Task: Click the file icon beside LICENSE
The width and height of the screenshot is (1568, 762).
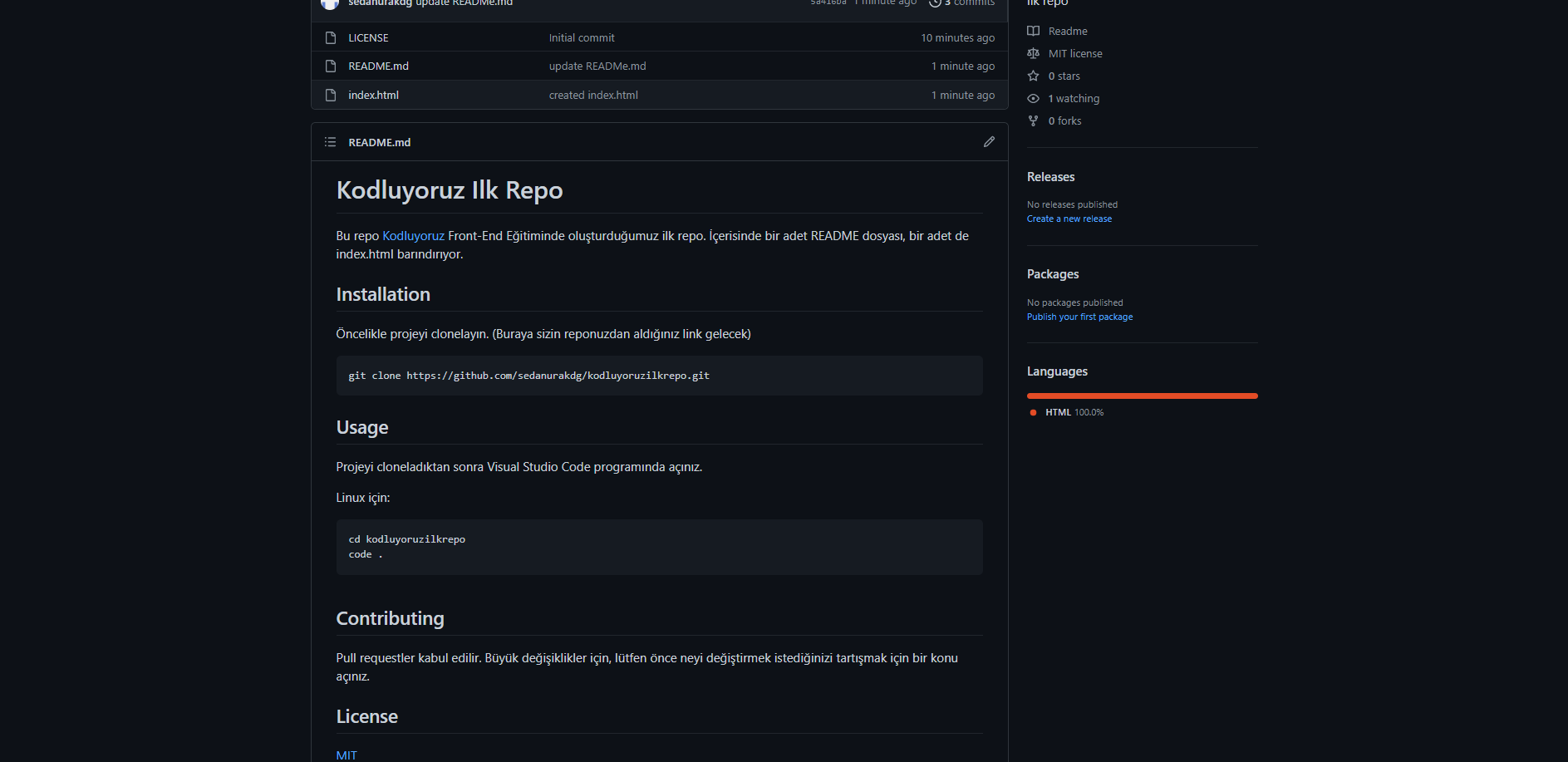Action: pyautogui.click(x=331, y=38)
